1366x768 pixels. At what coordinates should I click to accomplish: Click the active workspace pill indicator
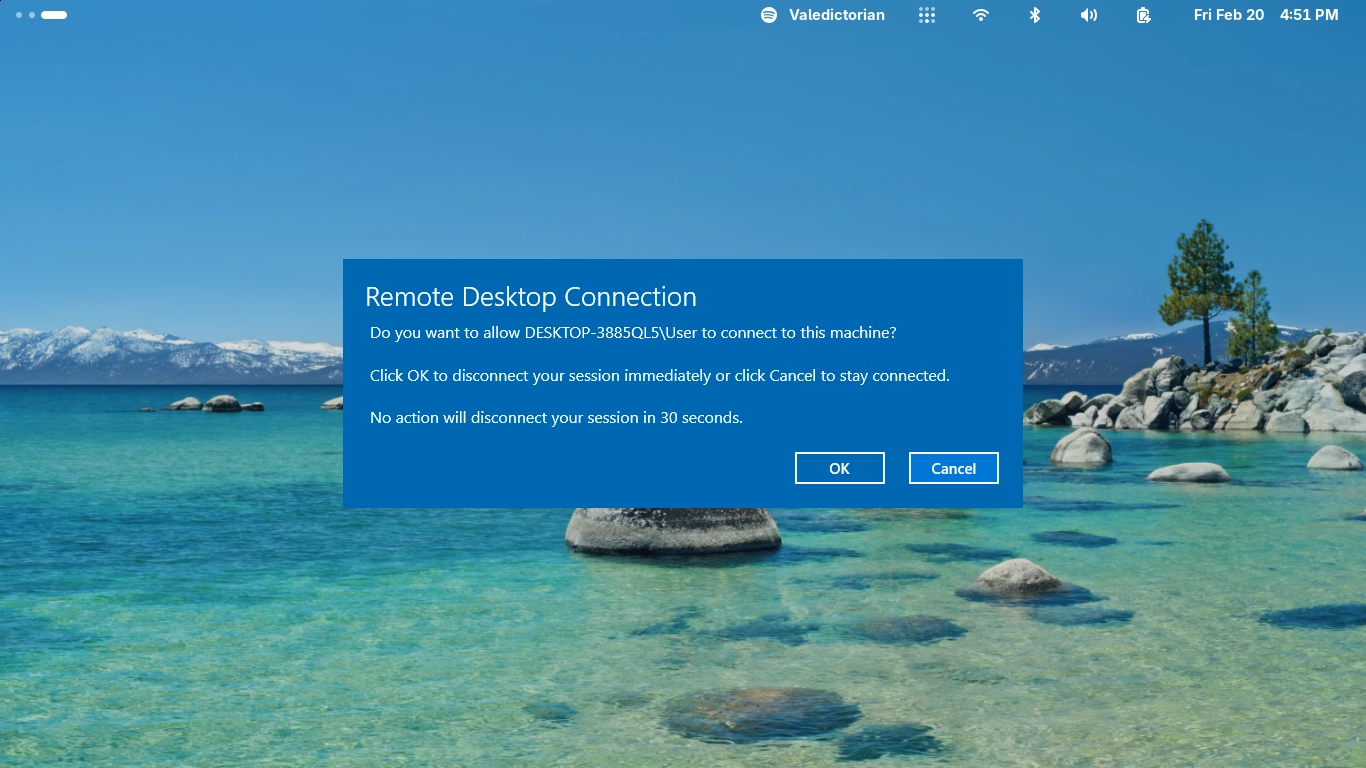click(x=54, y=15)
